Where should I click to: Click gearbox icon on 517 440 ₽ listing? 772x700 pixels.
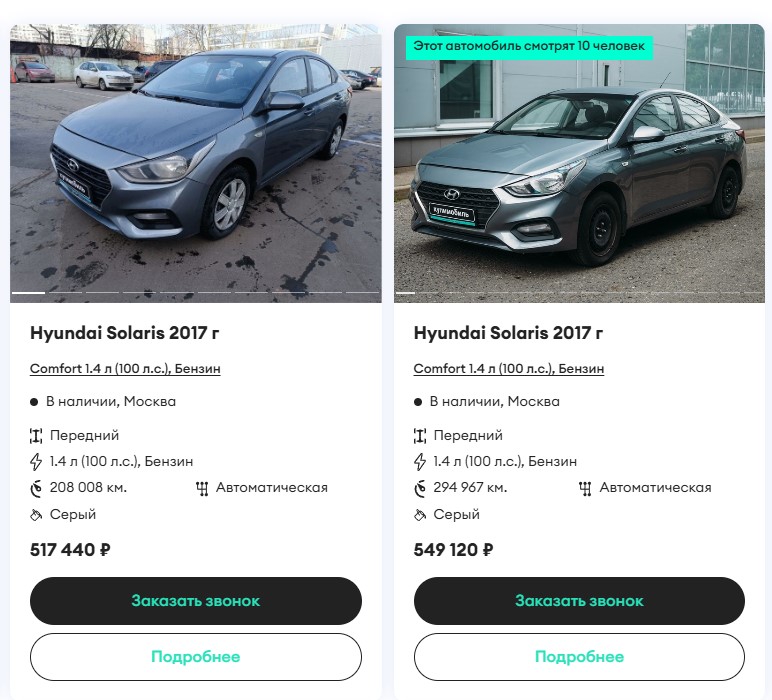coord(202,488)
